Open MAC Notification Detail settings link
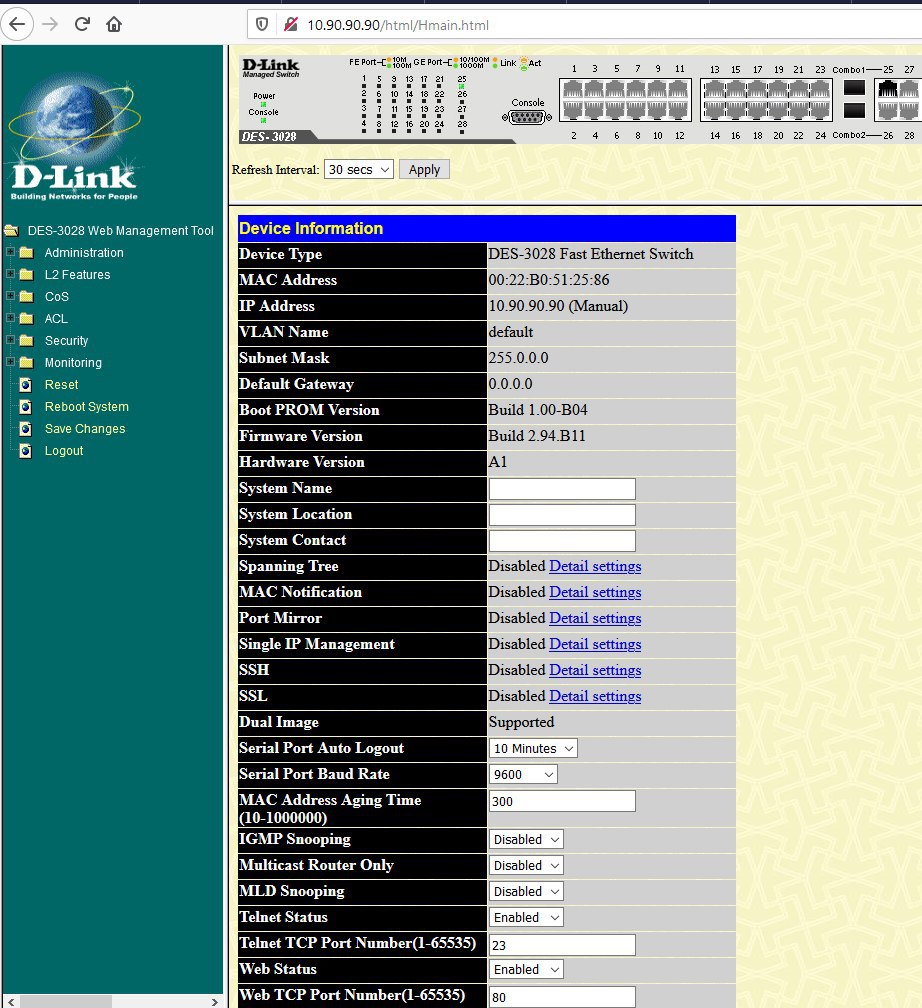922x1008 pixels. pyautogui.click(x=595, y=592)
